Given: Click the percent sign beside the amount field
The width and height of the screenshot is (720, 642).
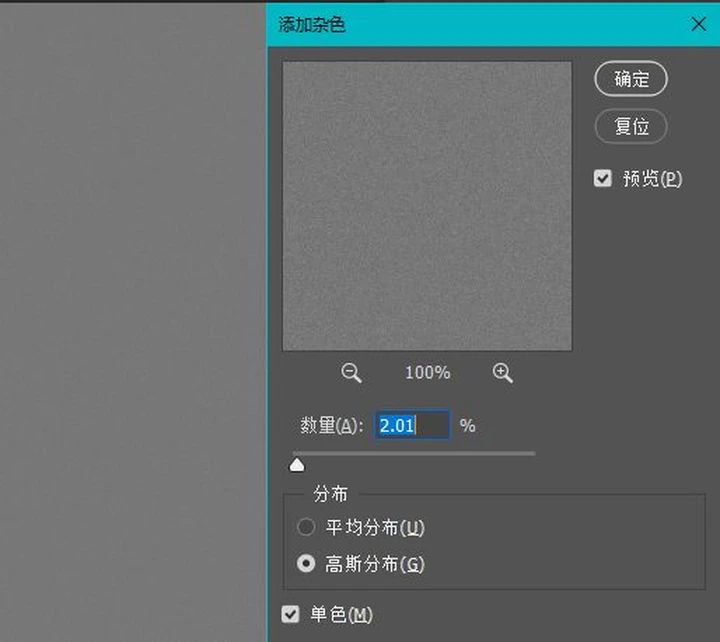Looking at the screenshot, I should point(467,426).
